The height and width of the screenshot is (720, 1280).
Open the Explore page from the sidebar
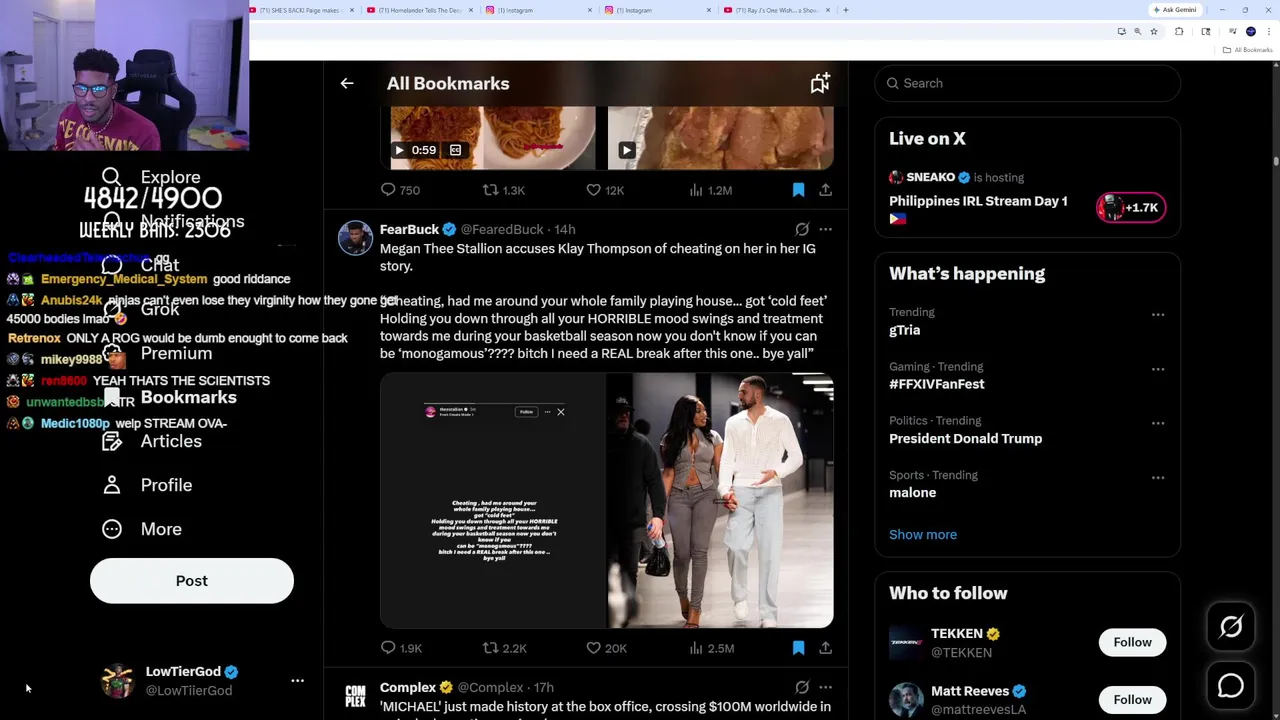(152, 177)
